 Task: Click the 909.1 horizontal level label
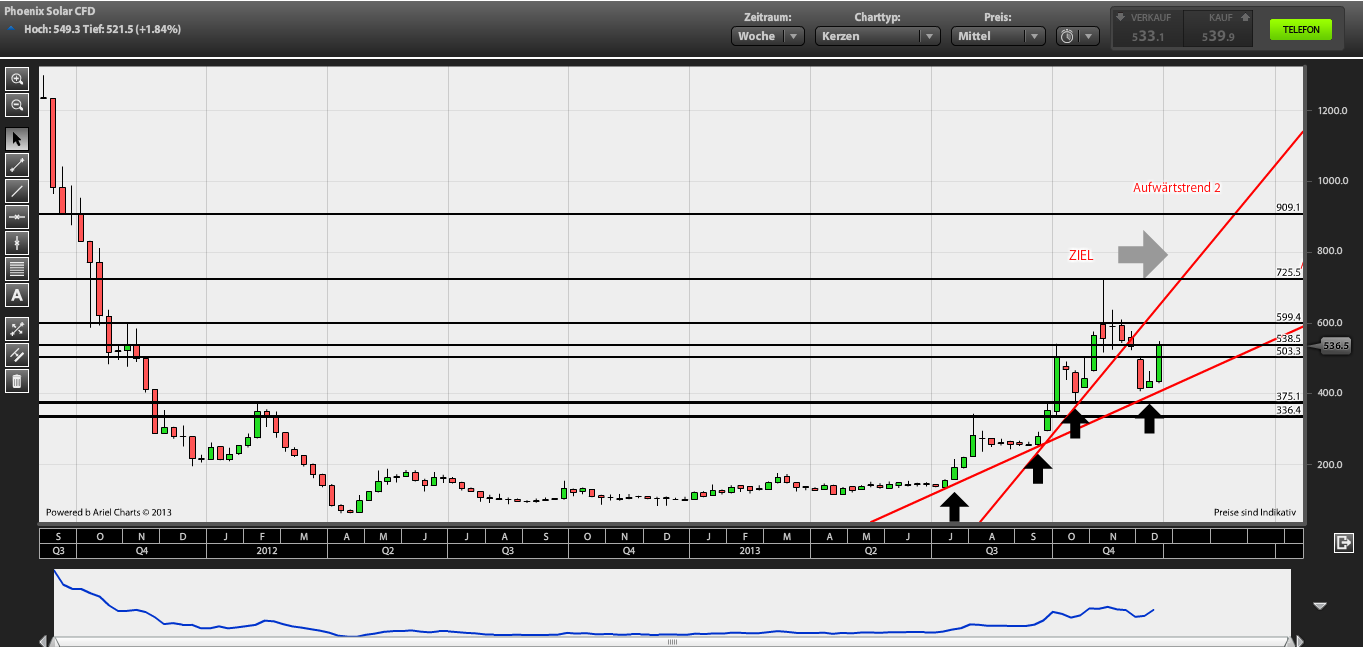click(x=1288, y=208)
